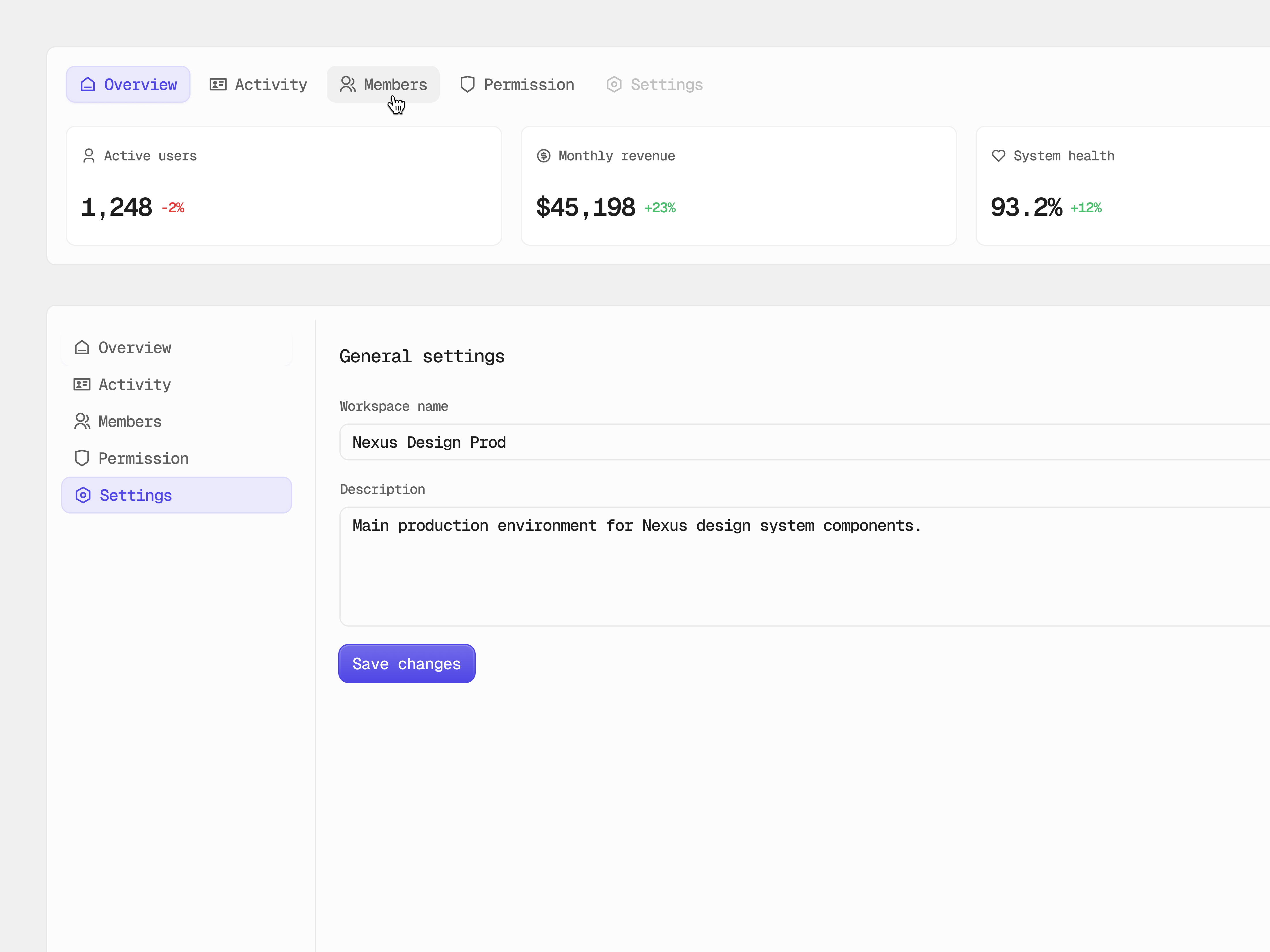Image resolution: width=1270 pixels, height=952 pixels.
Task: Open the Activity tab in the top bar
Action: [x=258, y=84]
